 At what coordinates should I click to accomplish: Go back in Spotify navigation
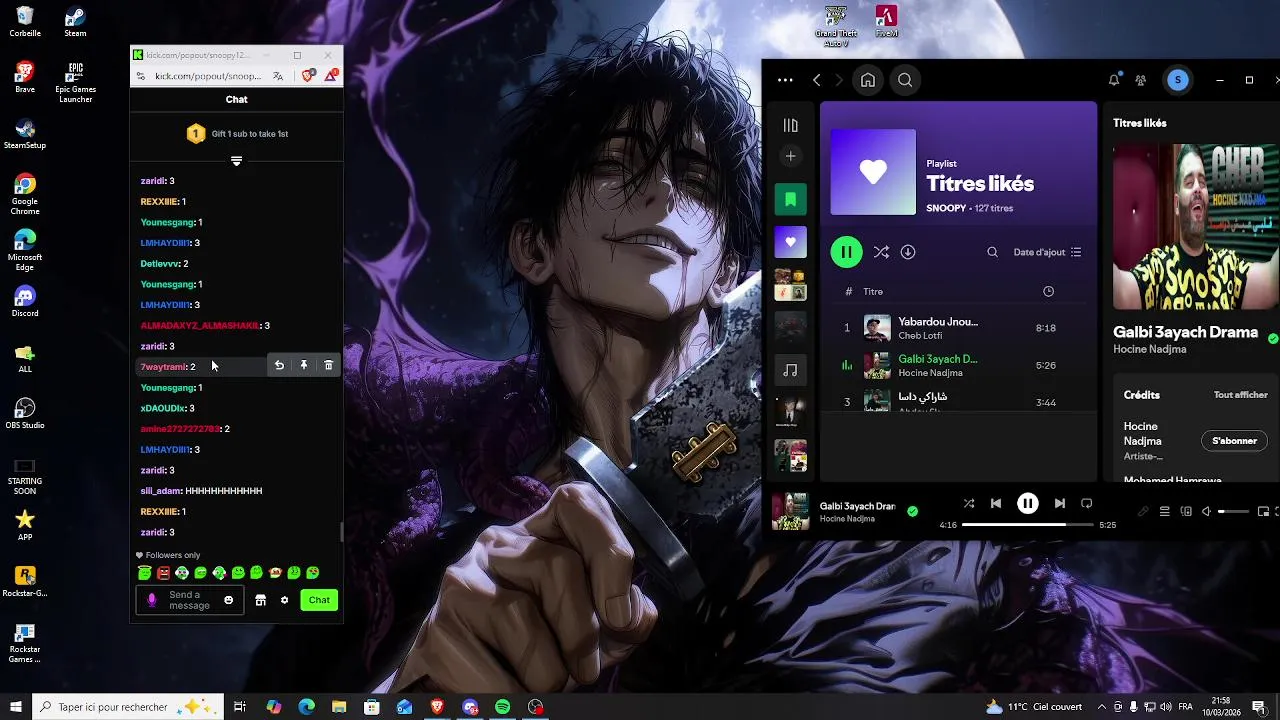[817, 80]
